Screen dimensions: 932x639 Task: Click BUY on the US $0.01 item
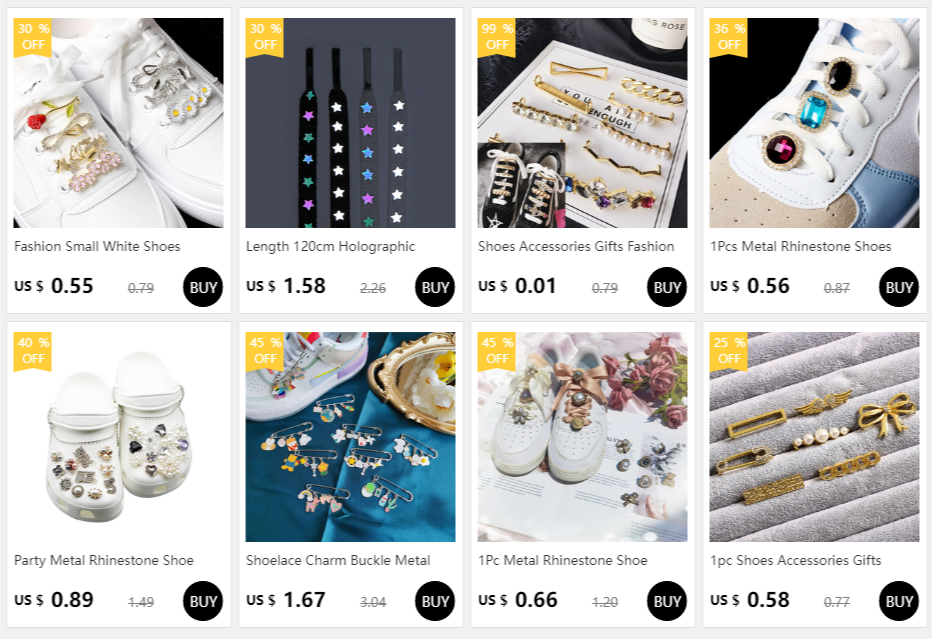point(666,287)
